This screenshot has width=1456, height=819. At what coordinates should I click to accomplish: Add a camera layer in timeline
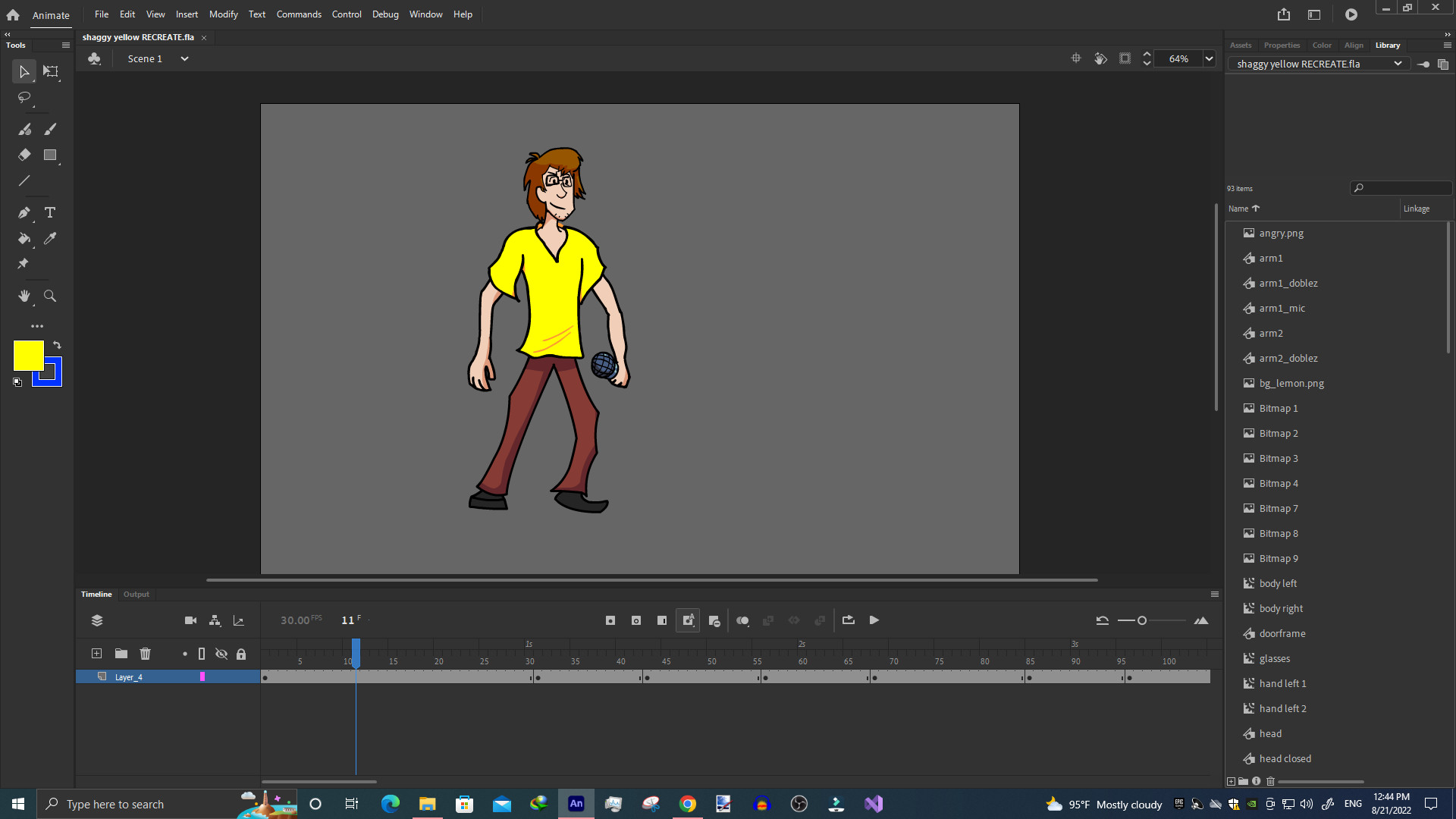tap(190, 620)
